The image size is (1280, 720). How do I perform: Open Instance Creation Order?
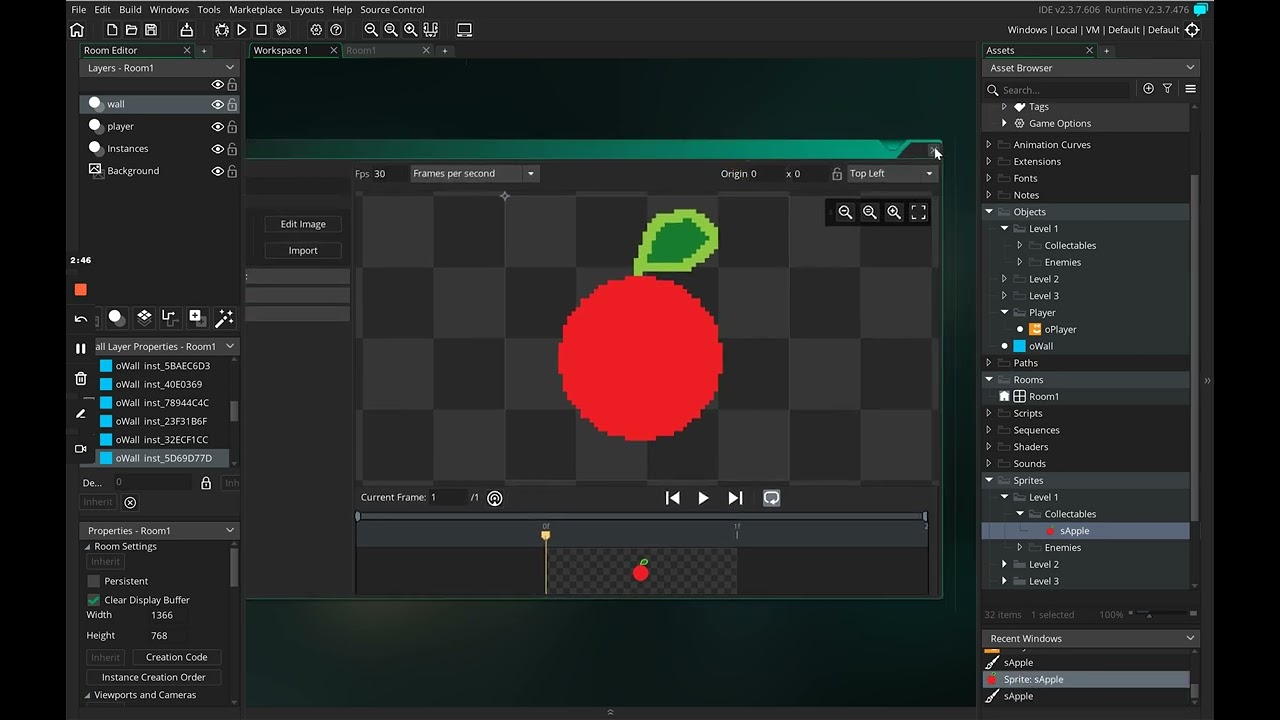point(154,677)
